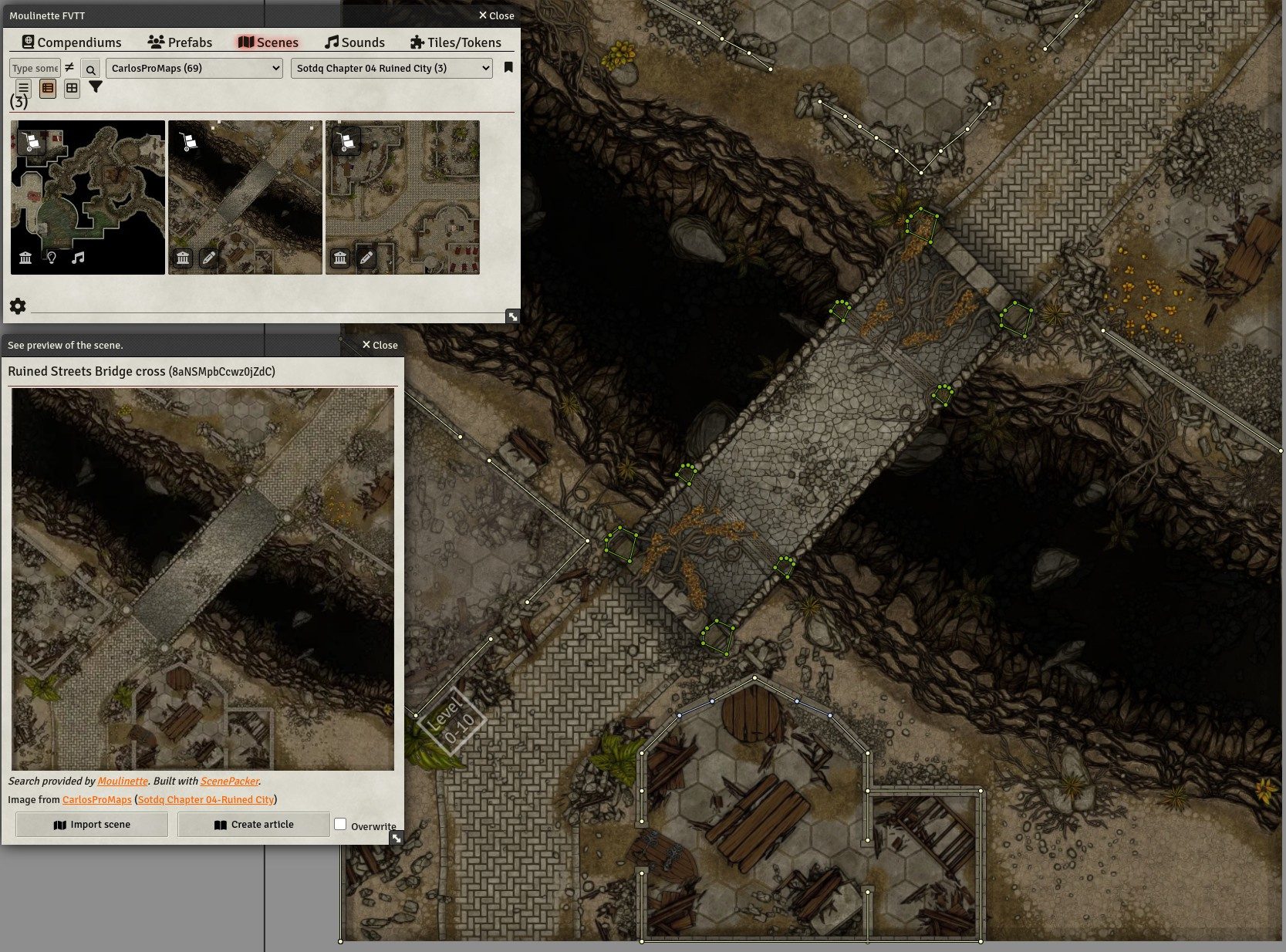Switch to the Prefabs tab
1286x952 pixels.
[180, 42]
